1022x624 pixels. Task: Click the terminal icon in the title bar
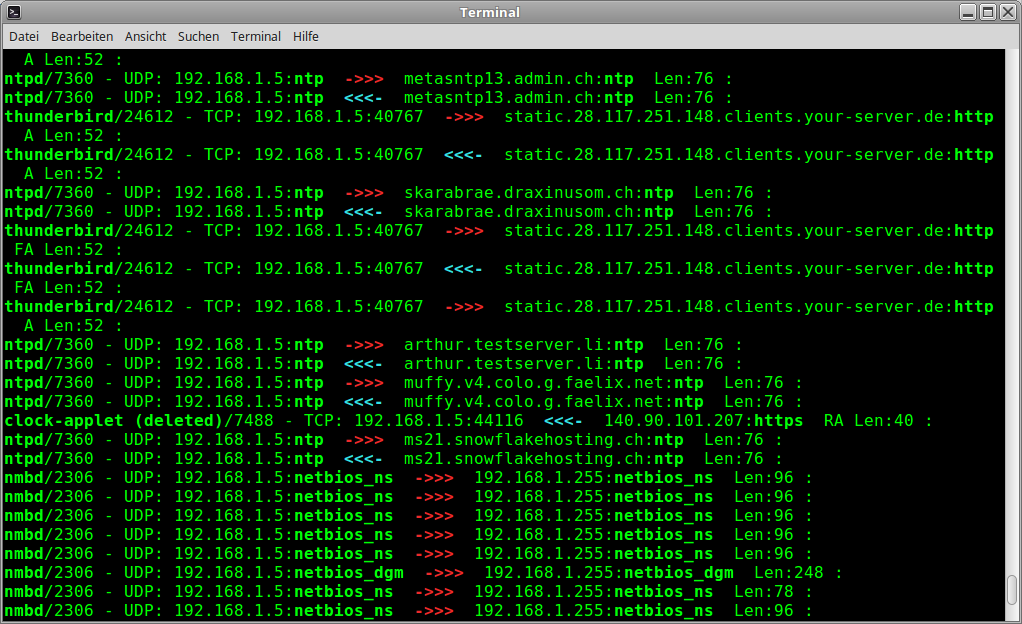click(x=12, y=12)
